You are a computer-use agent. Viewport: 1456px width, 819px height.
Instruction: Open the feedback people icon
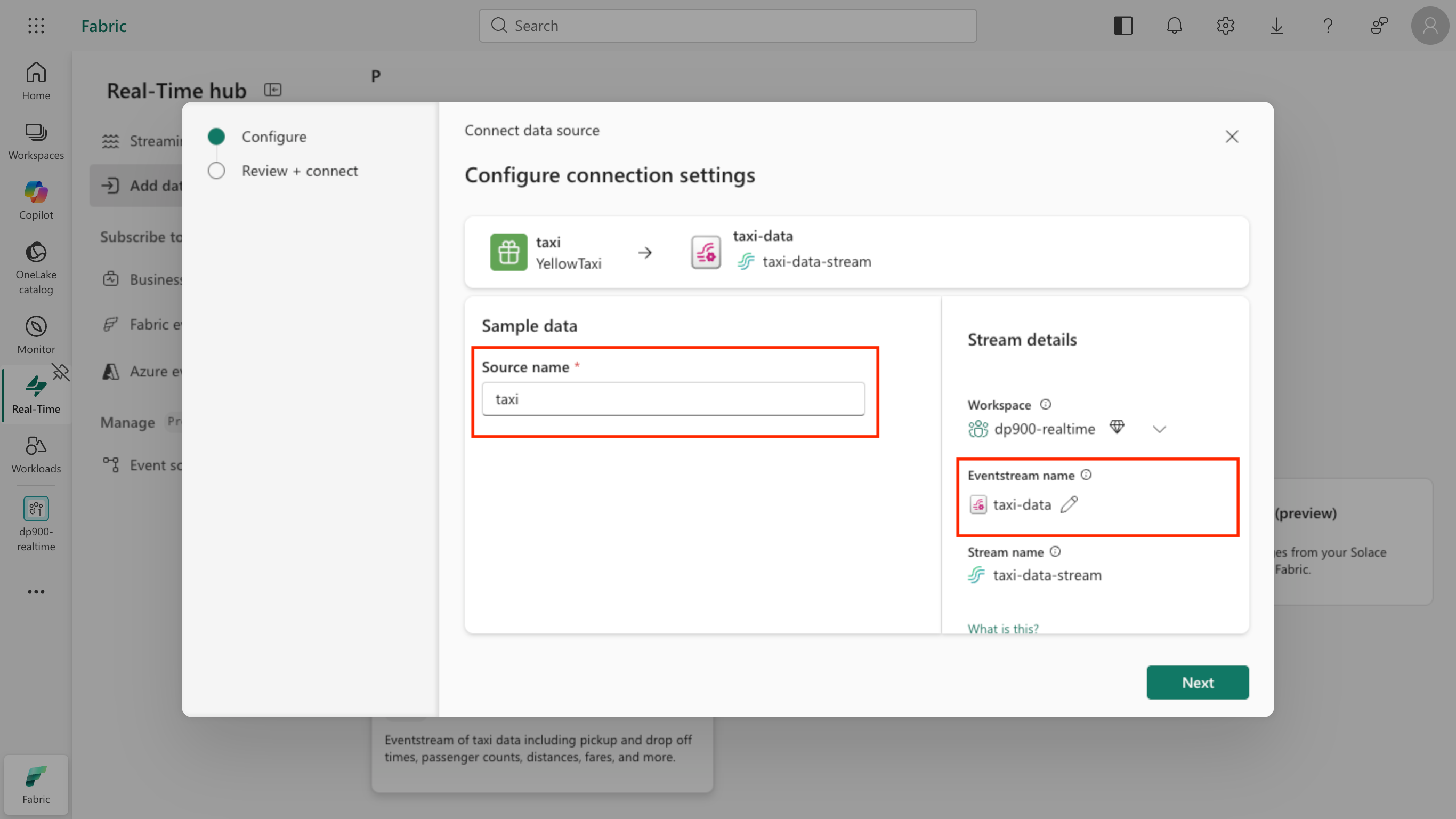pyautogui.click(x=1379, y=26)
